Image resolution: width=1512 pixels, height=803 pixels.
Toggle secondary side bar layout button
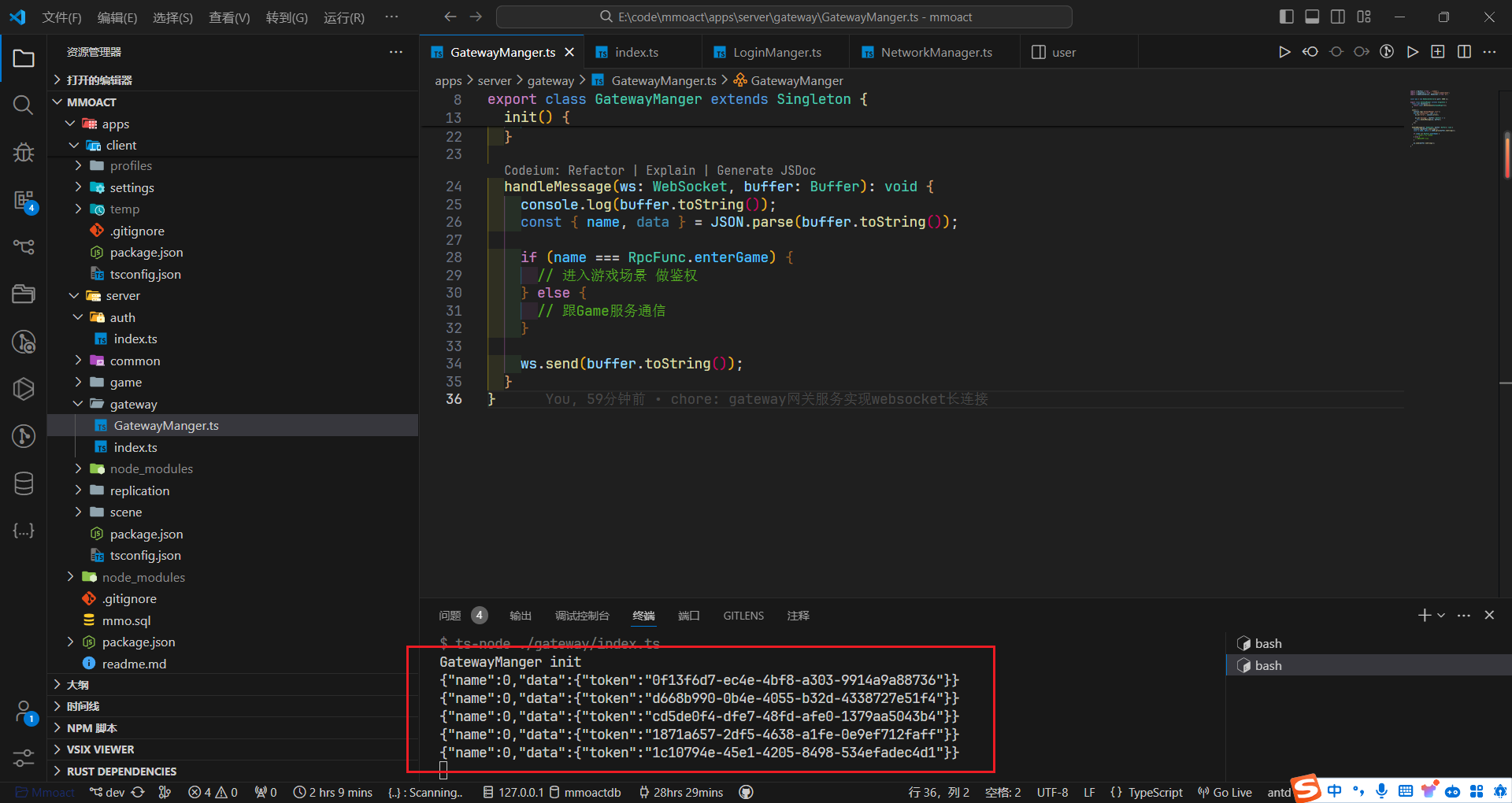(x=1338, y=17)
